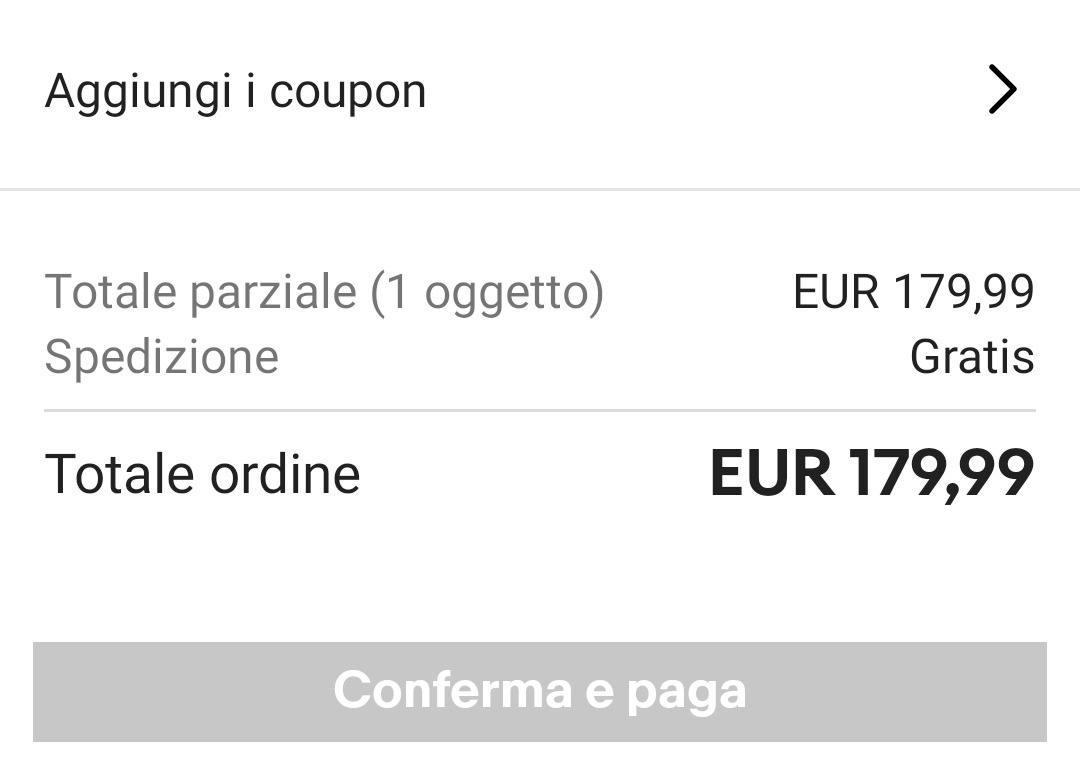Tap the "Aggiungi i coupon" label
This screenshot has height=780, width=1080.
236,92
